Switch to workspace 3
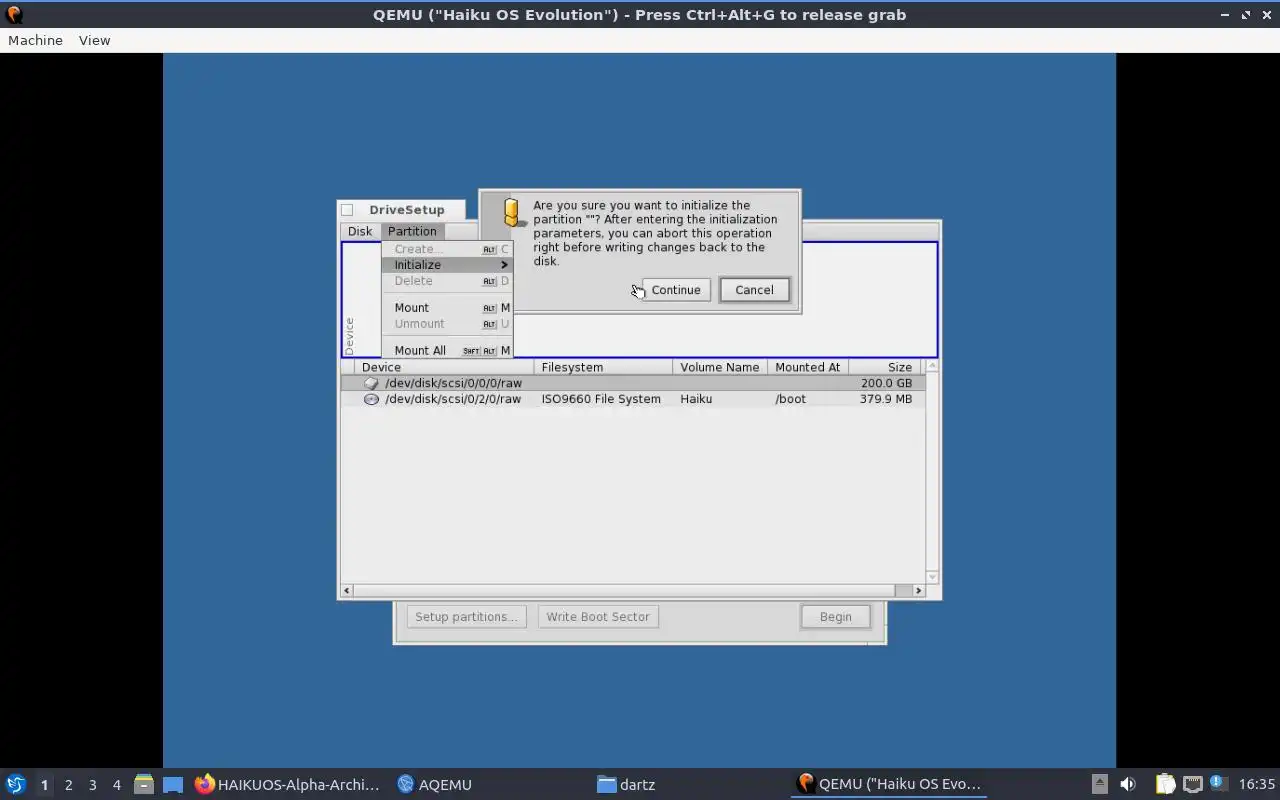 [x=92, y=785]
